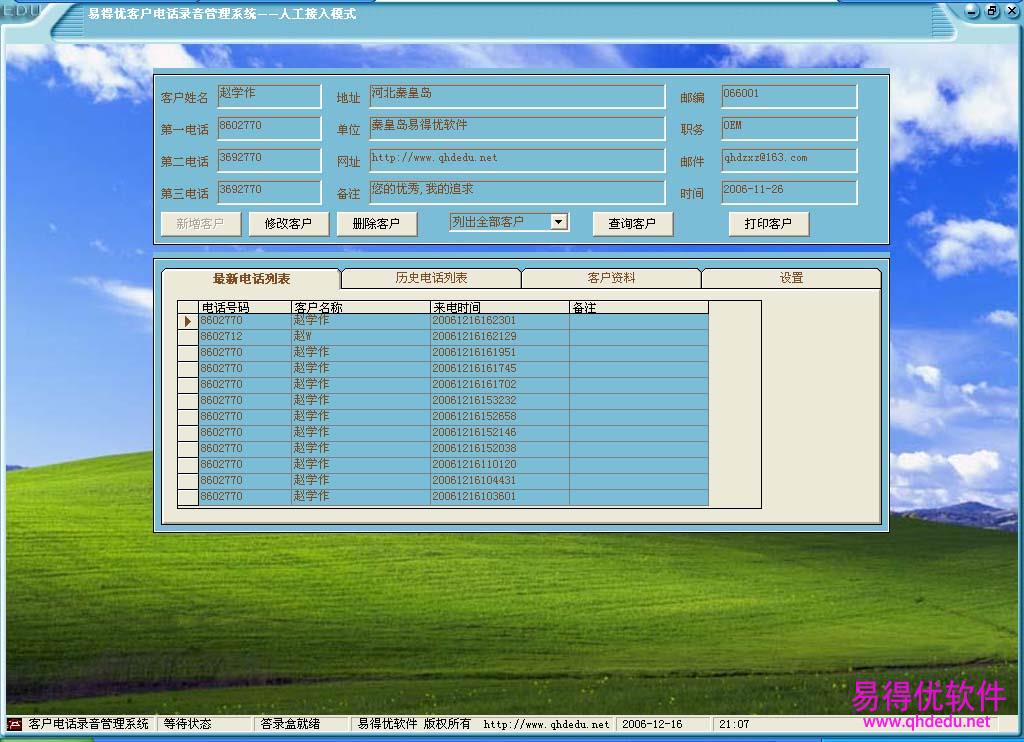Viewport: 1024px width, 742px height.
Task: Open the 设置 tab
Action: (792, 278)
